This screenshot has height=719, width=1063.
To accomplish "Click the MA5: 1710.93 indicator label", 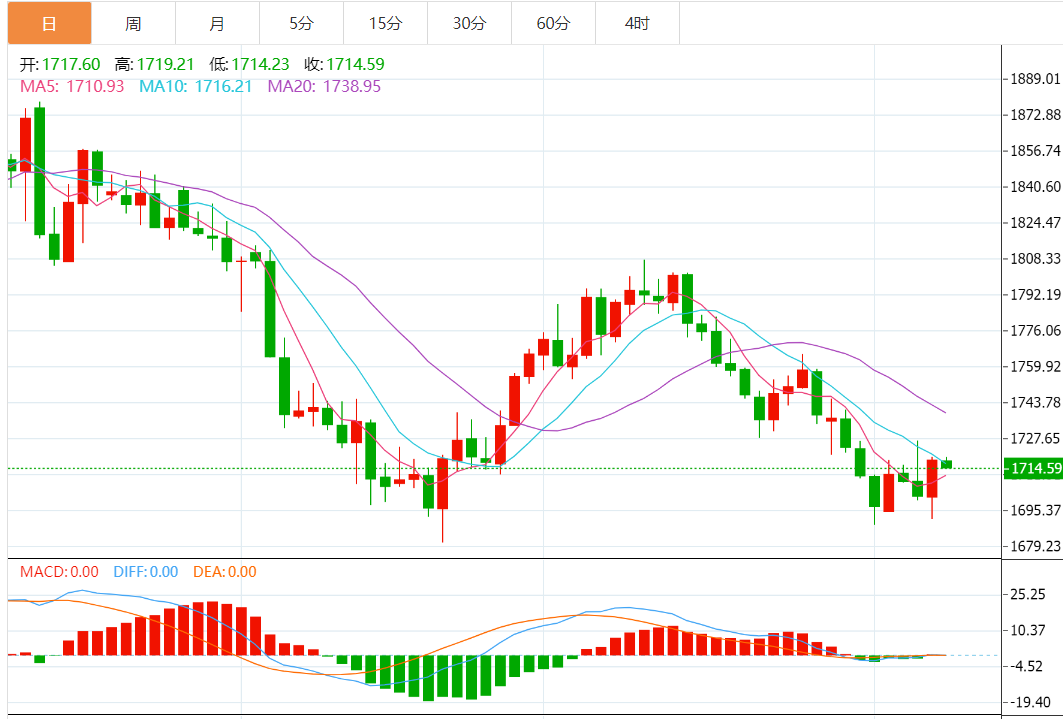I will point(72,86).
